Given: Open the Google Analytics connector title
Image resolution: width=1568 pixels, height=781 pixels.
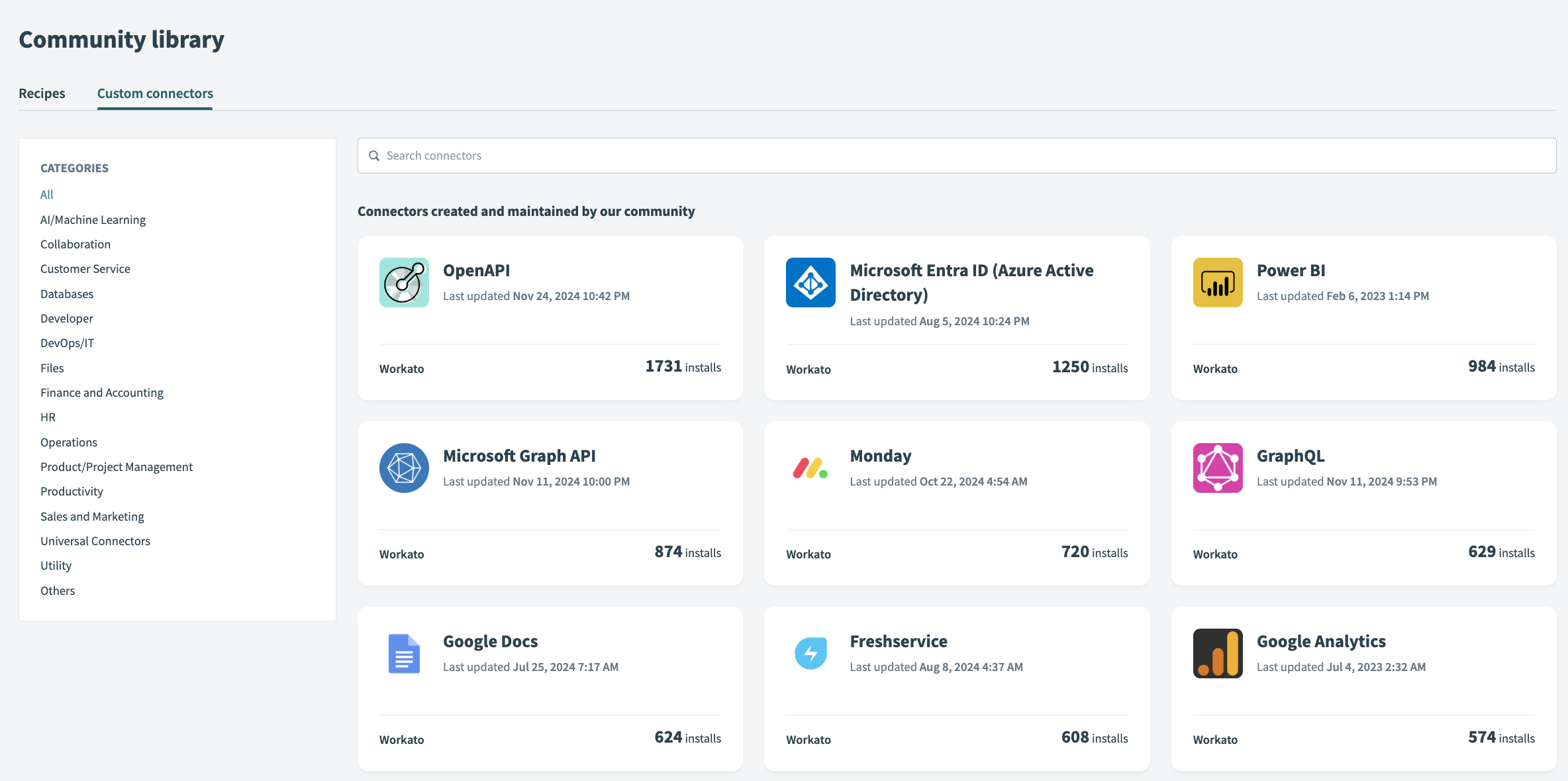Looking at the screenshot, I should click(1320, 641).
